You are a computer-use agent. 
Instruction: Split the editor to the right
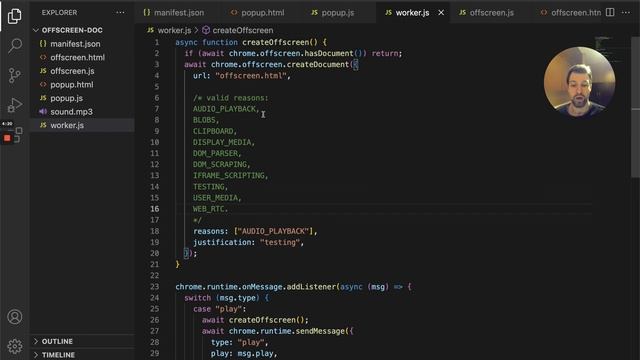pyautogui.click(x=610, y=13)
